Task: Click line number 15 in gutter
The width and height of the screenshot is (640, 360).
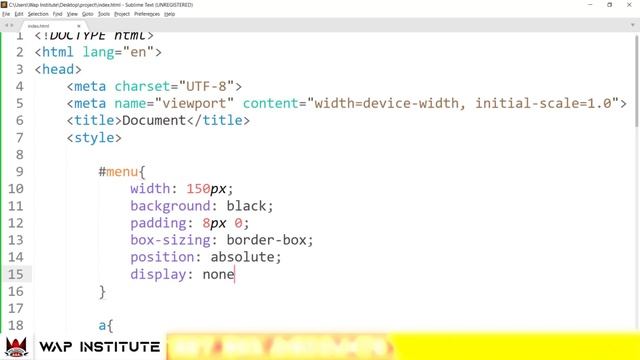Action: (x=16, y=274)
